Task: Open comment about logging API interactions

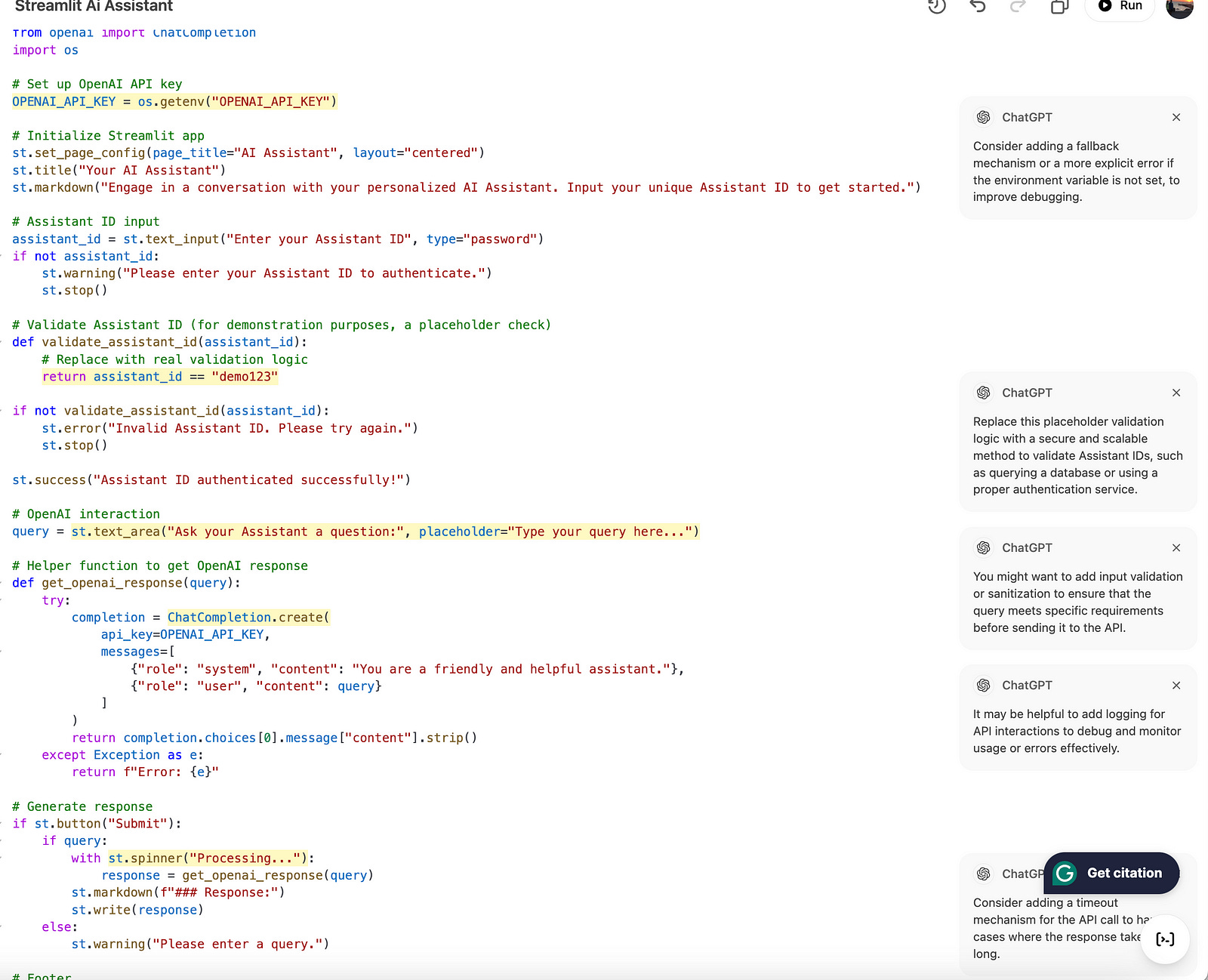Action: 1077,717
